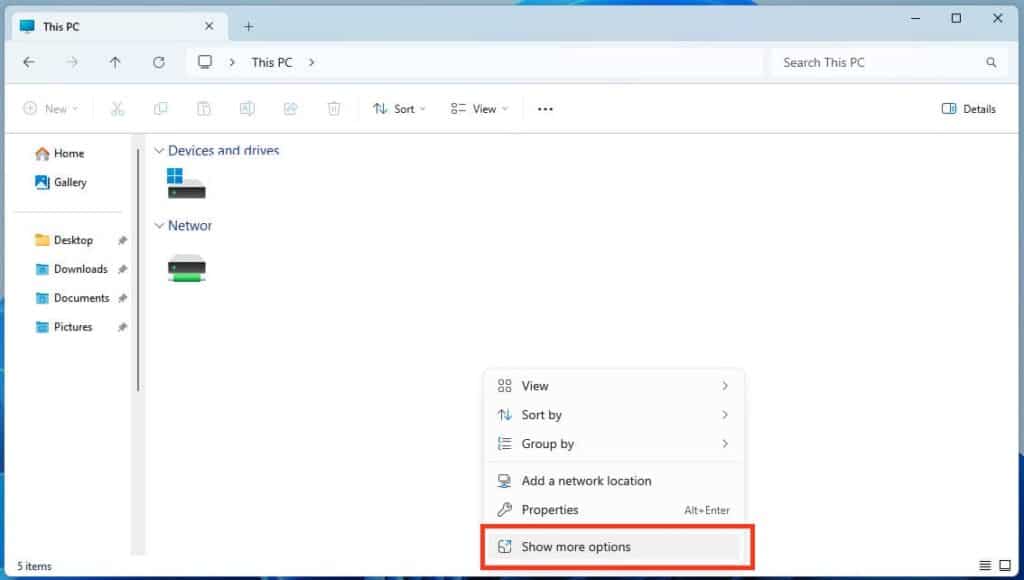
Task: Expand chevron before This PC in address bar
Action: click(x=232, y=63)
